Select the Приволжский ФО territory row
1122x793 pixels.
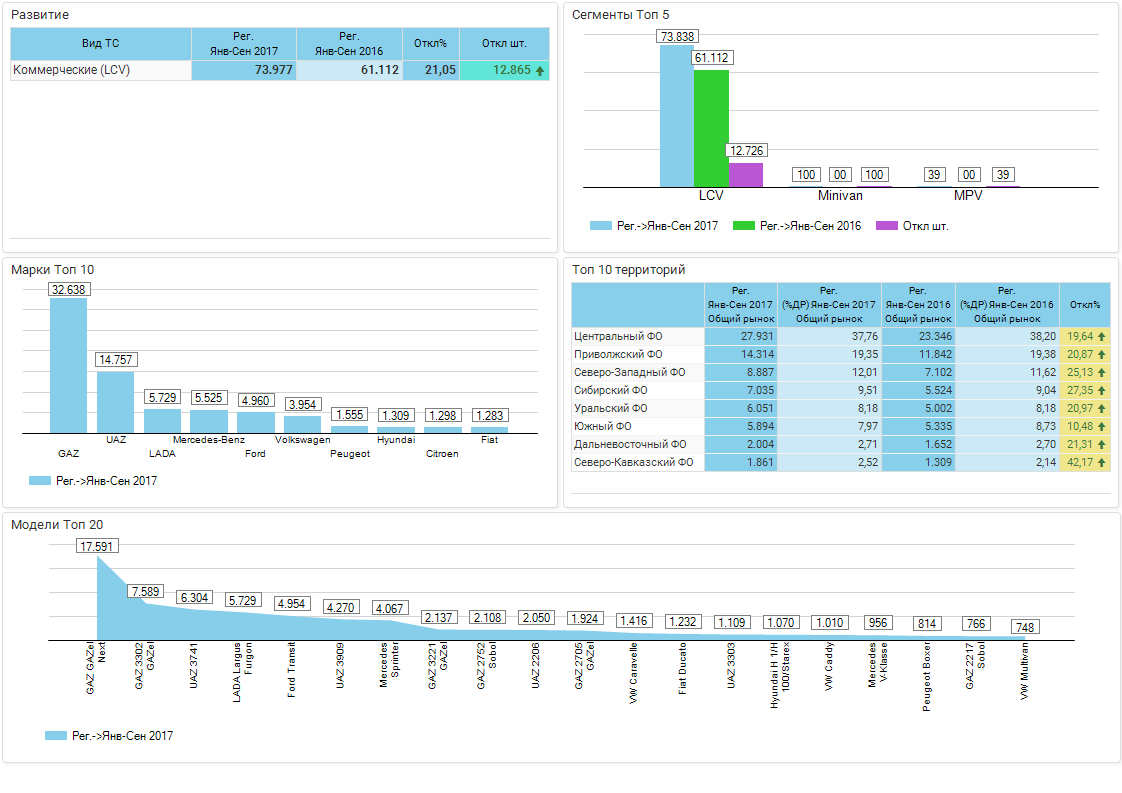click(619, 355)
